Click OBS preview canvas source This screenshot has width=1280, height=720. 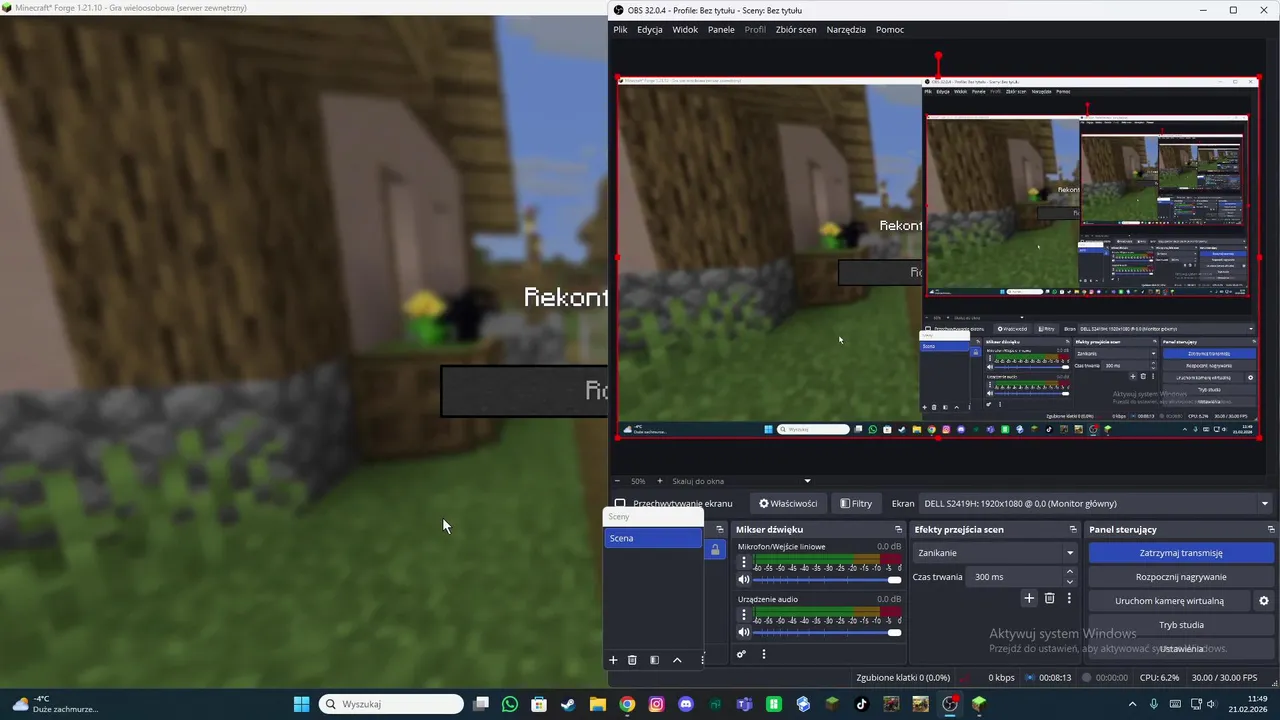[937, 257]
